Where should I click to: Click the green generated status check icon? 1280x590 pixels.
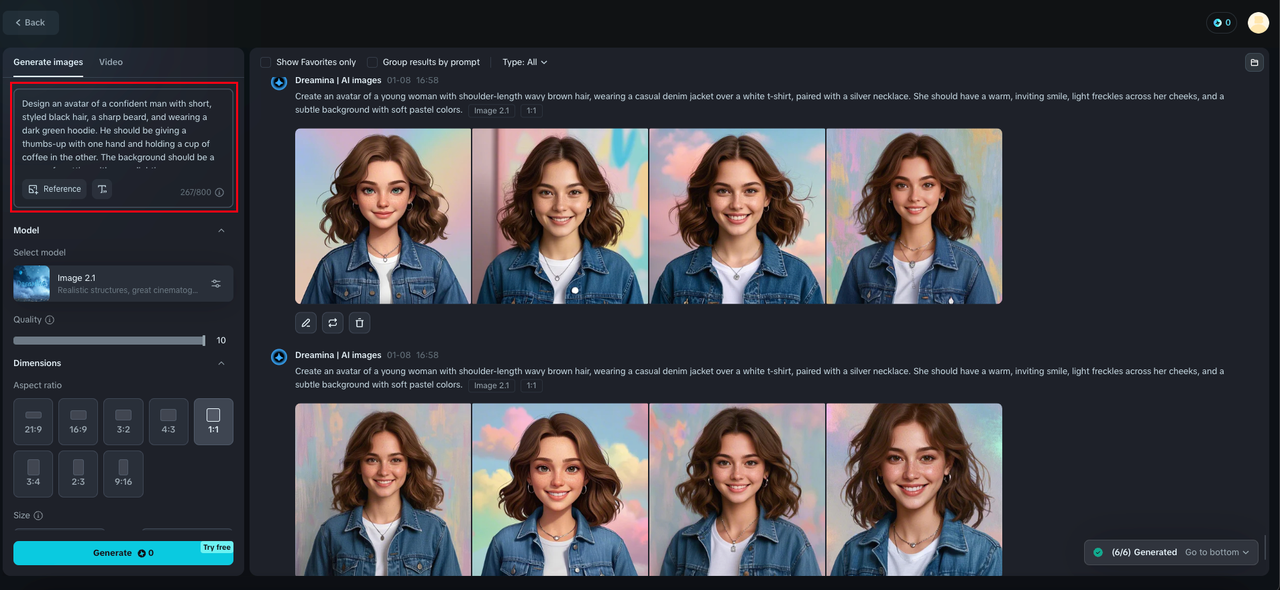[1098, 552]
